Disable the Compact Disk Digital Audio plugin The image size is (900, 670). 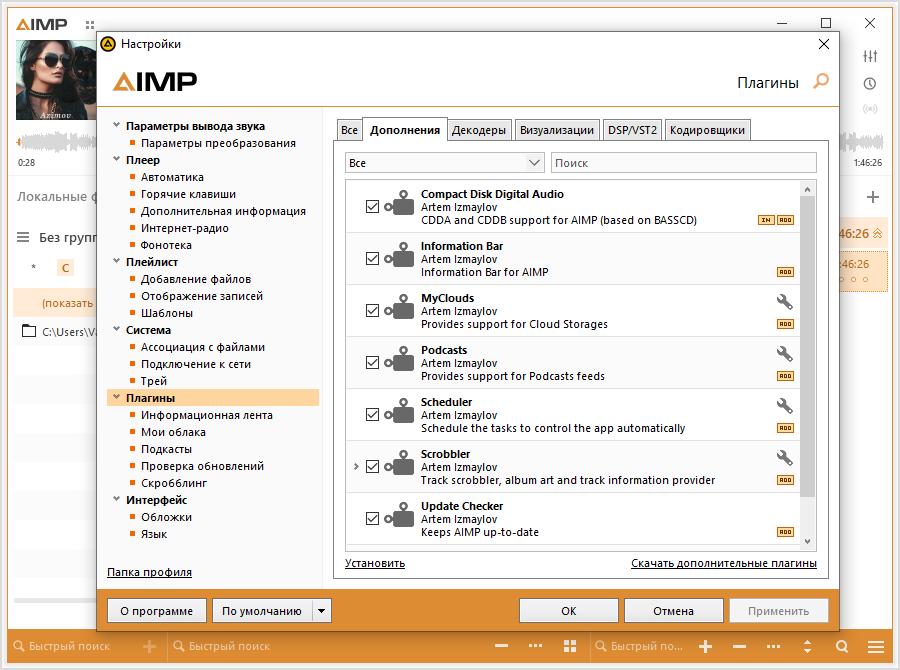coord(373,207)
